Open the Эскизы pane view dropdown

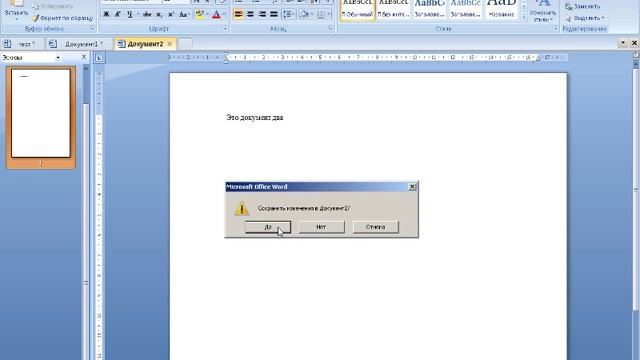pyautogui.click(x=58, y=58)
